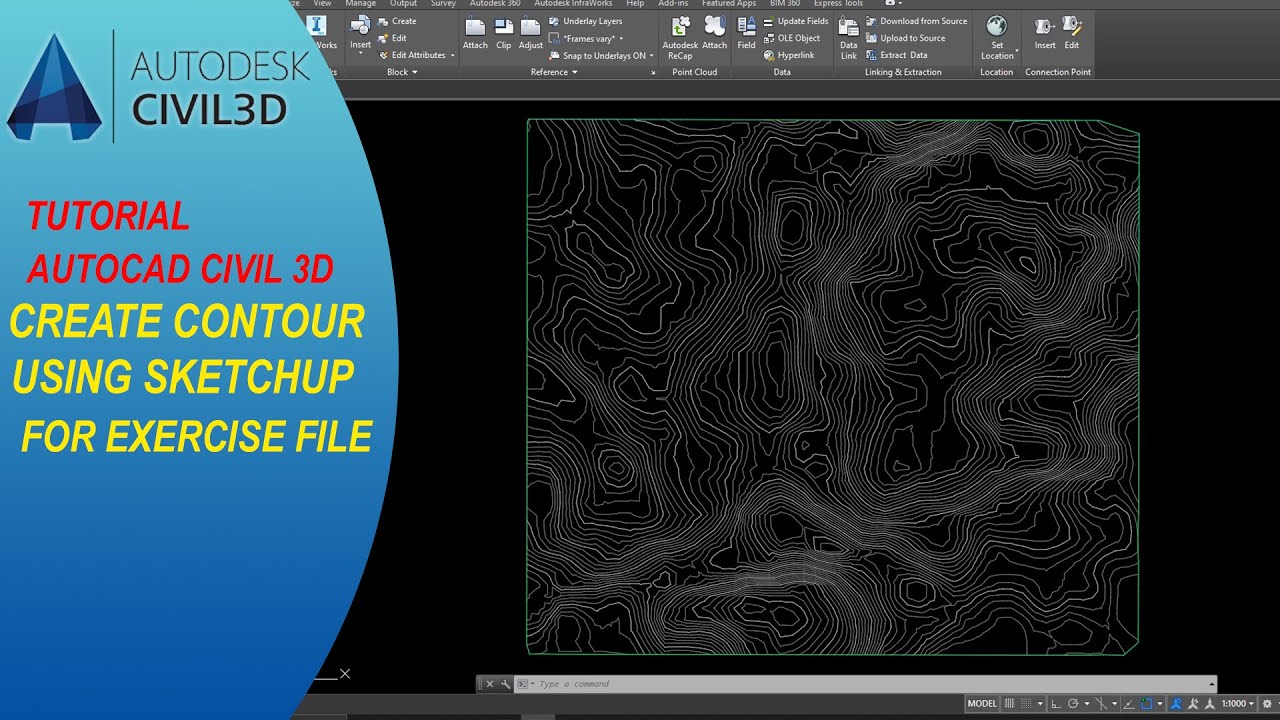
Task: Click the annotation scale icon beside 1:1000
Action: click(x=1209, y=703)
